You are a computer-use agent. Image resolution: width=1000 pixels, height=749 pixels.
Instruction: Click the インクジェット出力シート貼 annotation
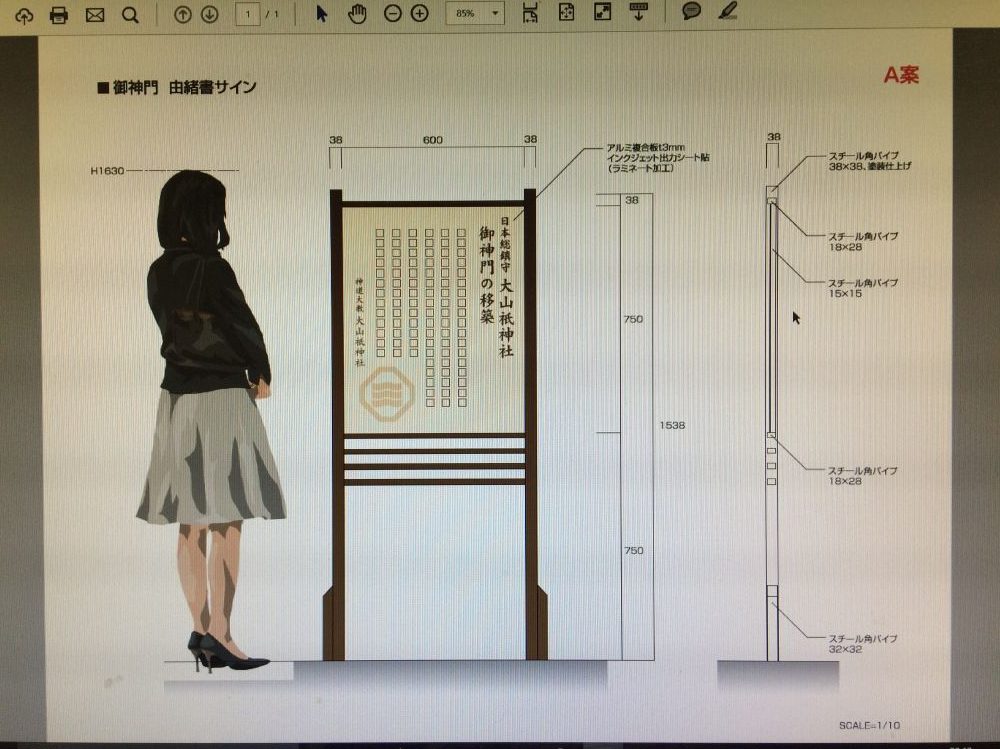[658, 158]
